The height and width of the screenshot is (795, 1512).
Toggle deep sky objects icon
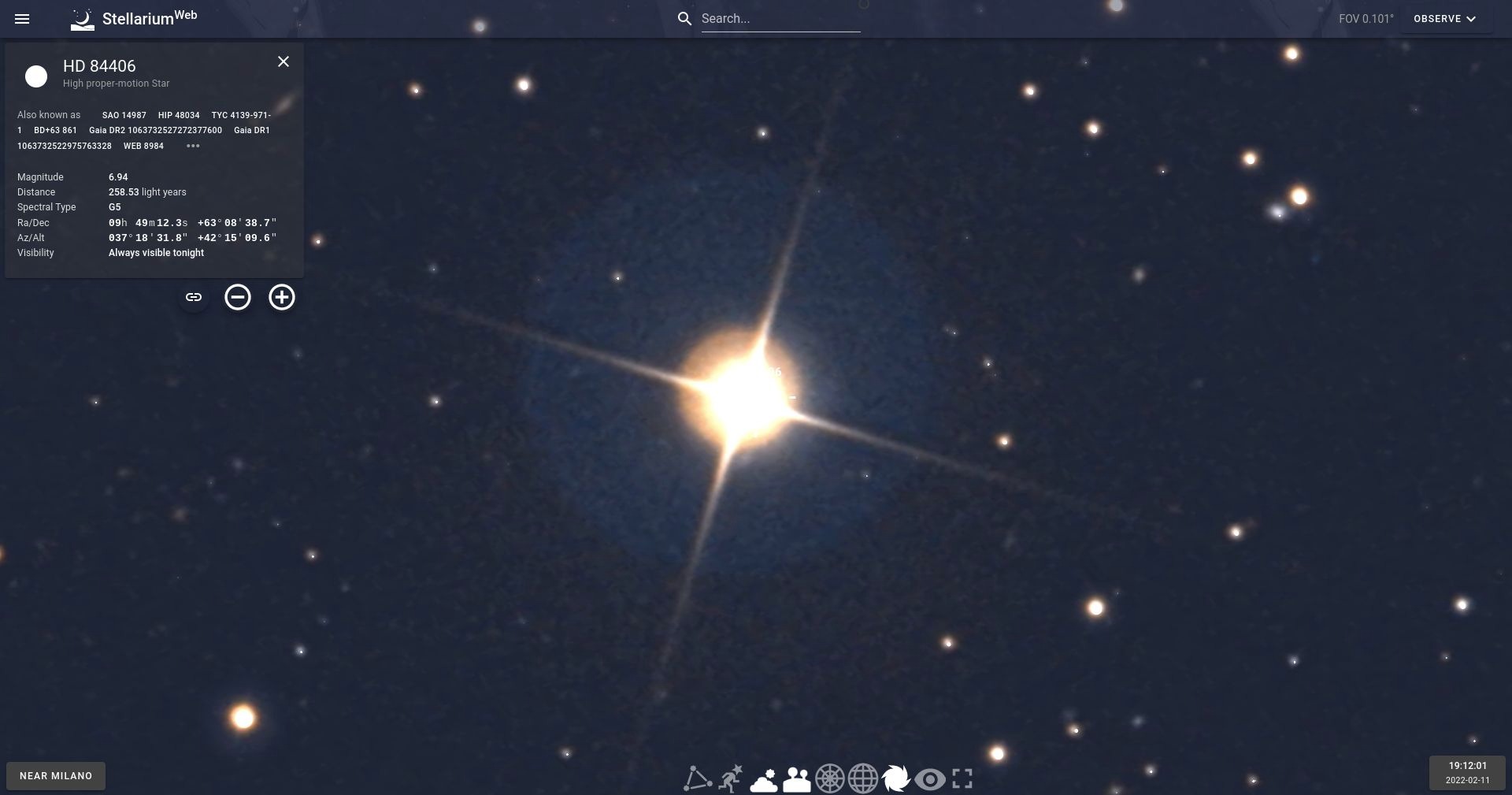896,778
